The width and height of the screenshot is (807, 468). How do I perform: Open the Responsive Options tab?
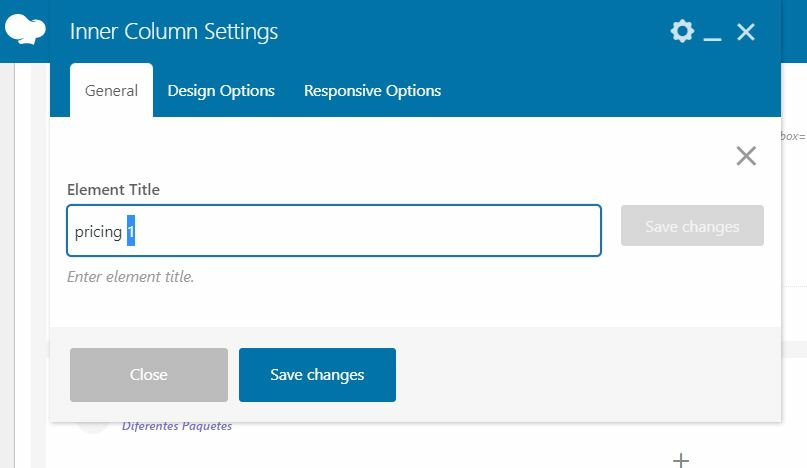tap(372, 91)
